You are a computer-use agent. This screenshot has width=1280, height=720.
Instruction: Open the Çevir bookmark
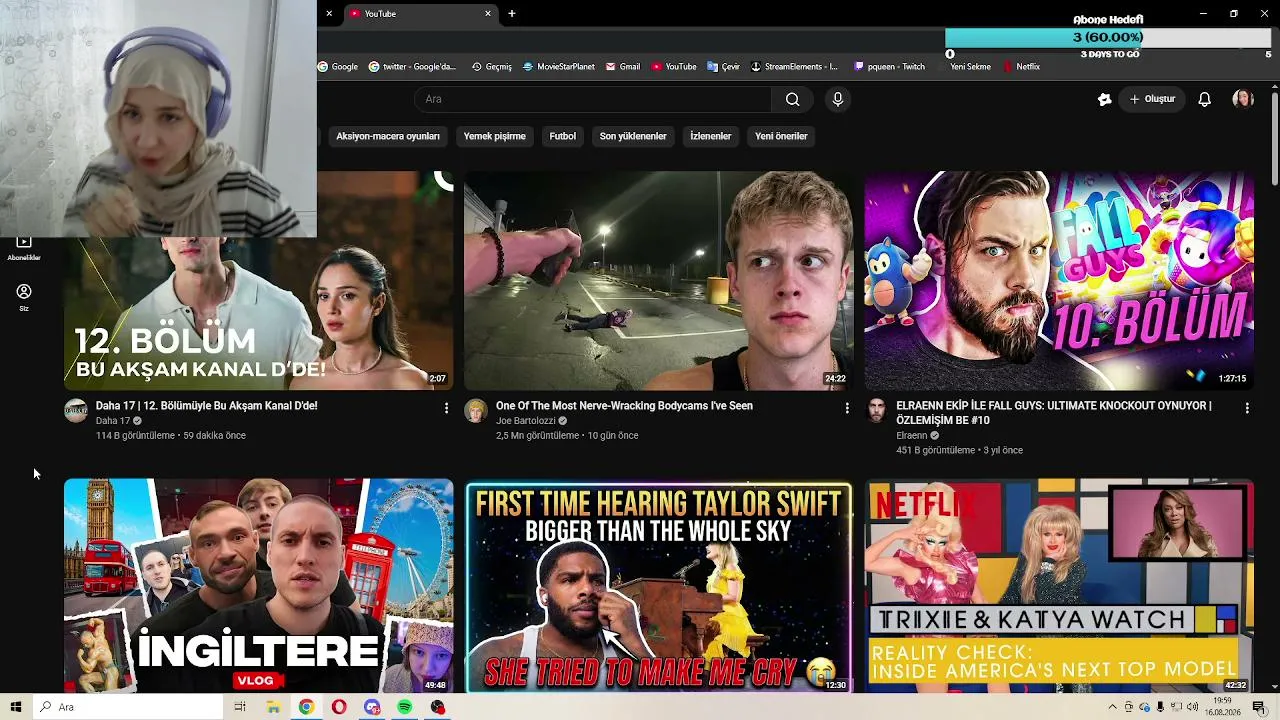tap(723, 67)
